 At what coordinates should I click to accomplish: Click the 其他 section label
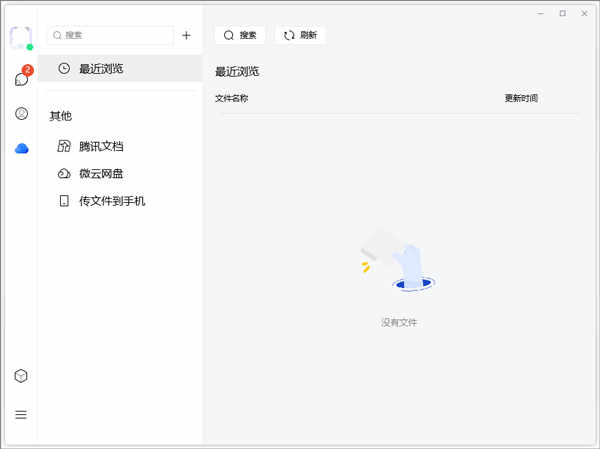pyautogui.click(x=61, y=116)
